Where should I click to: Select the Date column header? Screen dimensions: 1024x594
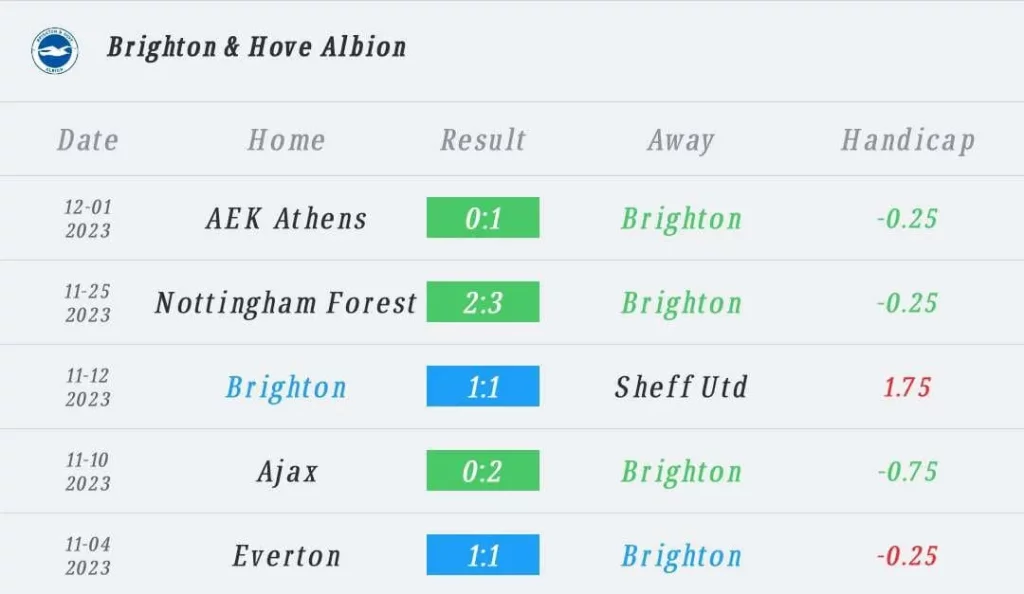[88, 140]
